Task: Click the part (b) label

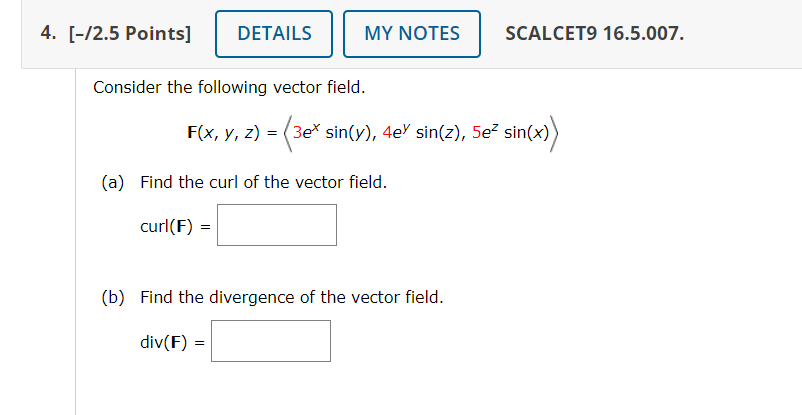Action: tap(113, 297)
